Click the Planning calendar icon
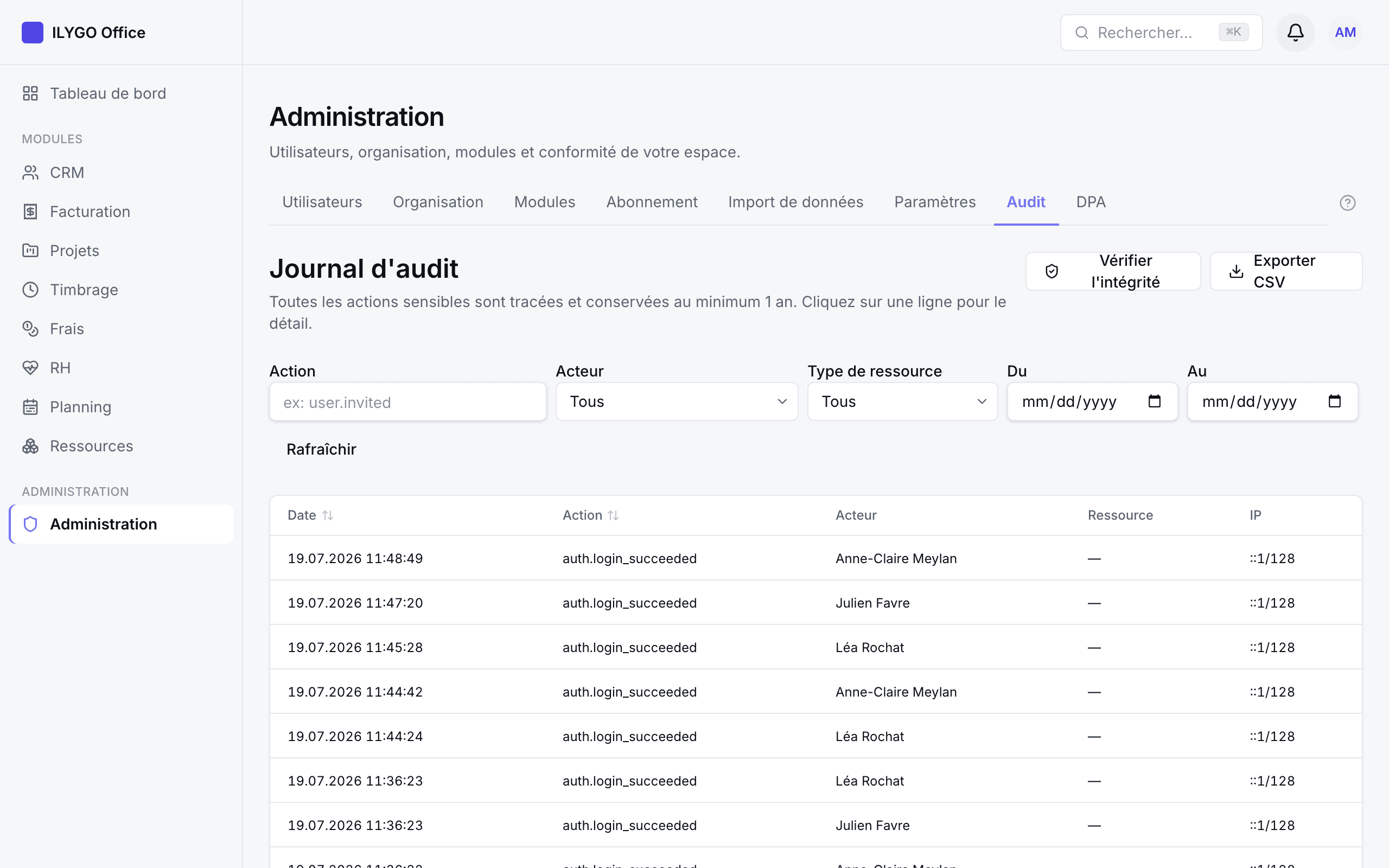Image resolution: width=1389 pixels, height=868 pixels. pos(30,406)
